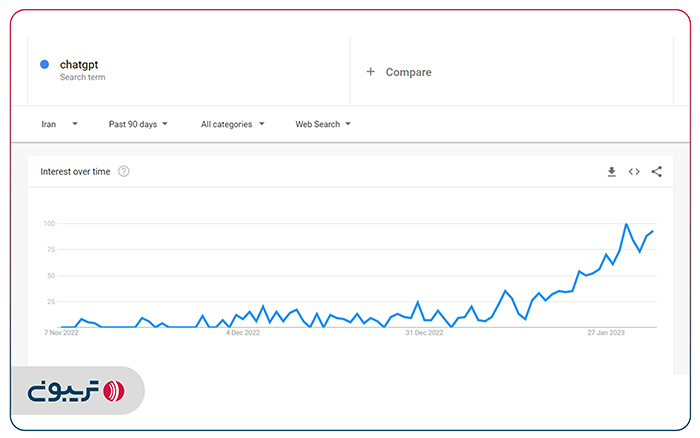The width and height of the screenshot is (700, 438).
Task: Edit the chatgpt search term
Action: pyautogui.click(x=79, y=65)
